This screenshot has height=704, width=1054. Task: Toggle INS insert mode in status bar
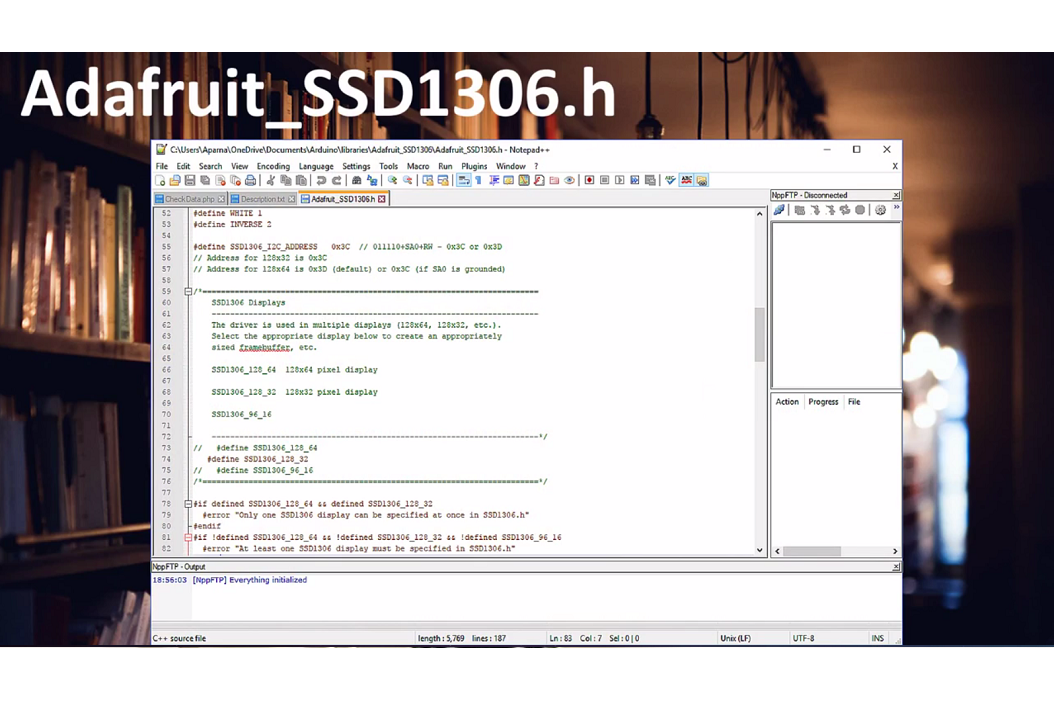tap(877, 638)
